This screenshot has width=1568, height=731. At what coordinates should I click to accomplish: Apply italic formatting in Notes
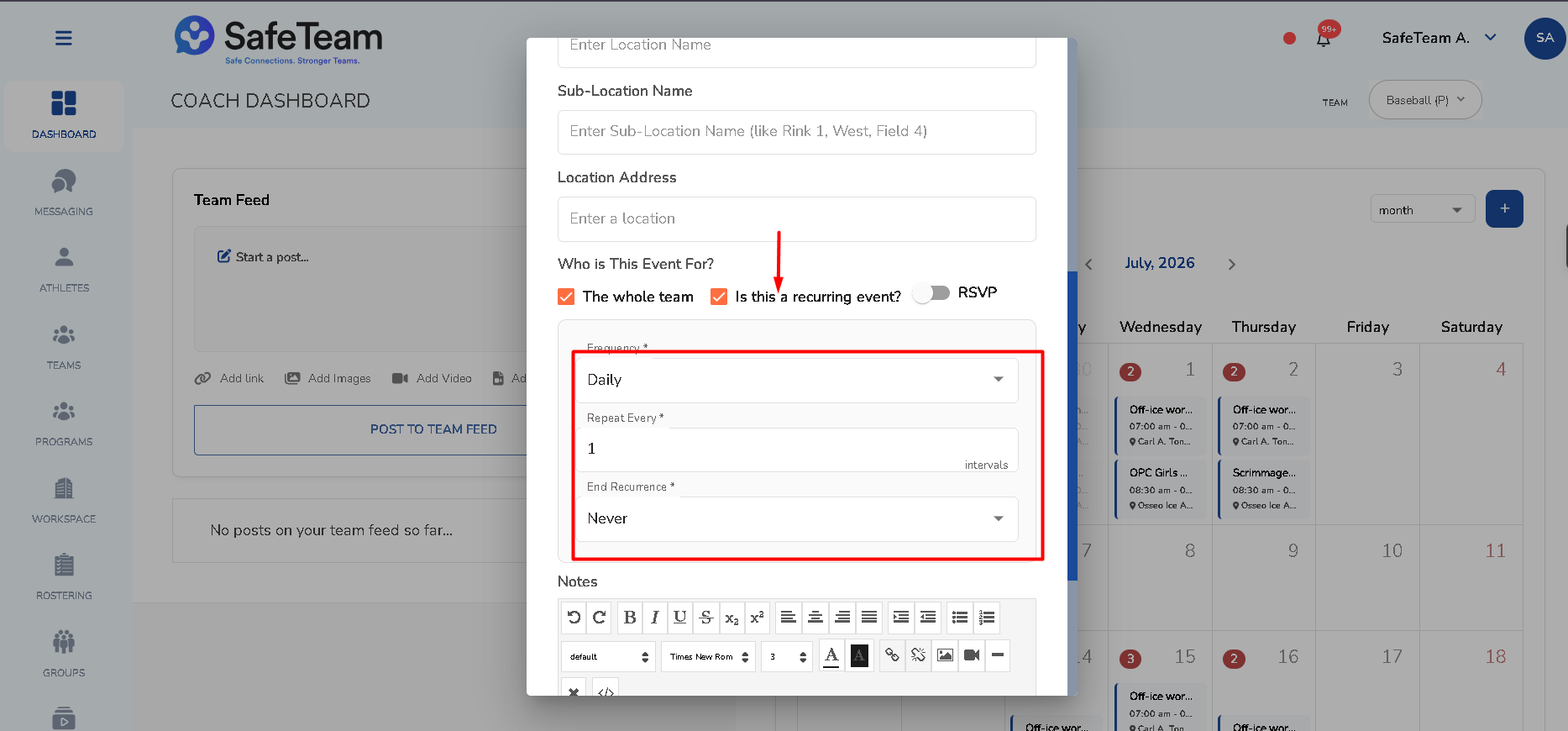[x=655, y=618]
